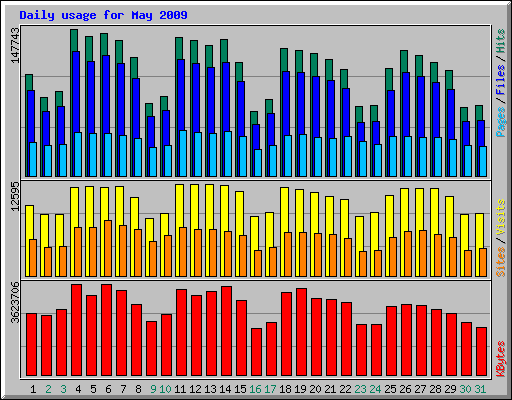Click green day 30 label
The width and height of the screenshot is (512, 400).
tap(465, 389)
